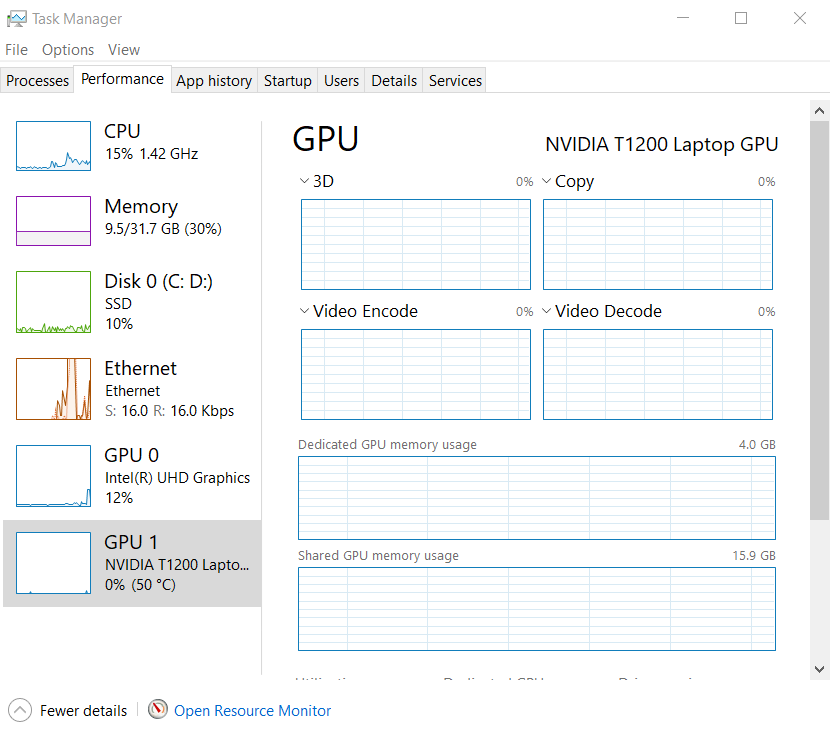Image resolution: width=830 pixels, height=734 pixels.
Task: Open the 3D engine dropdown chevron
Action: (x=304, y=181)
